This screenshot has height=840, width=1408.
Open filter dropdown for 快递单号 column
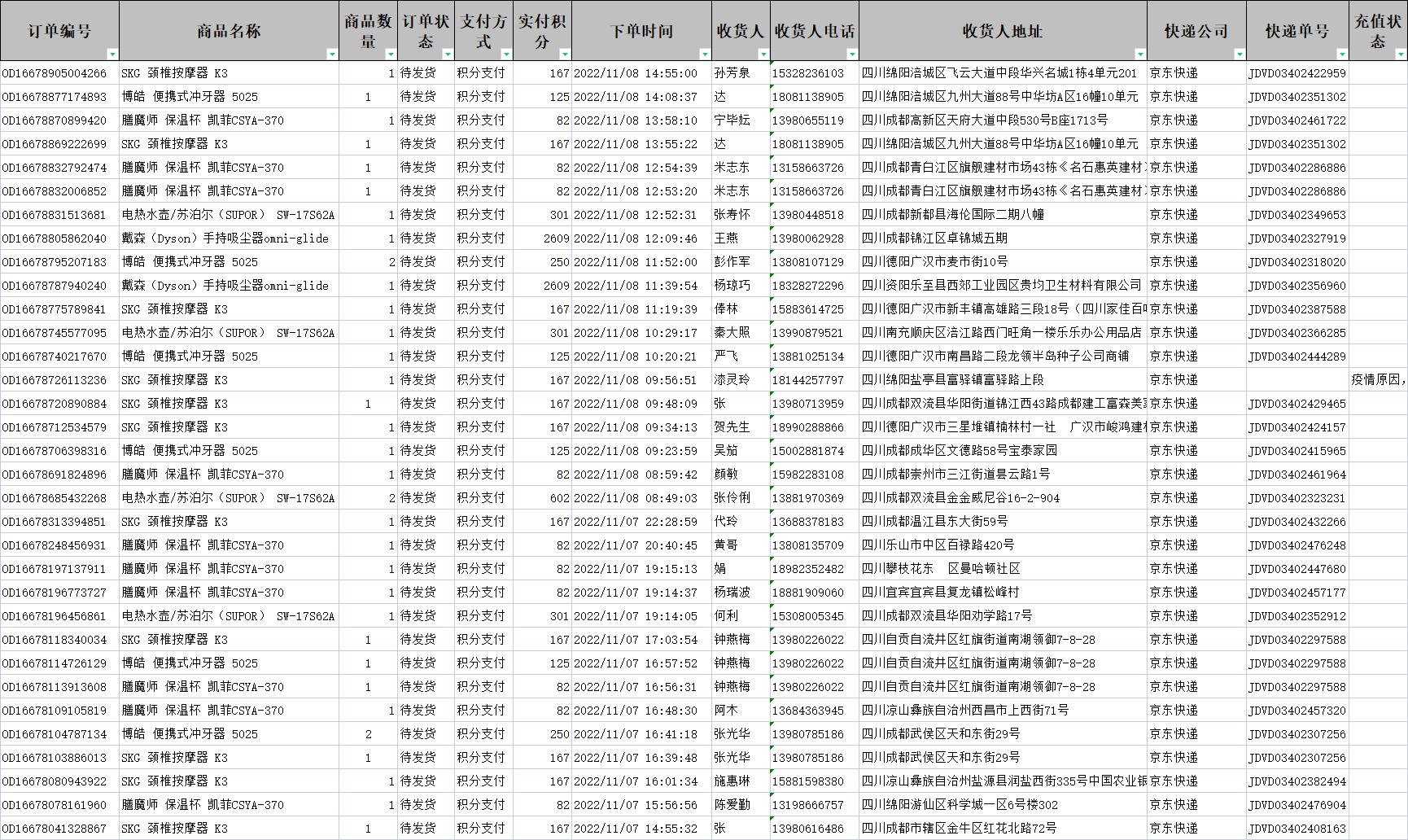[1342, 54]
